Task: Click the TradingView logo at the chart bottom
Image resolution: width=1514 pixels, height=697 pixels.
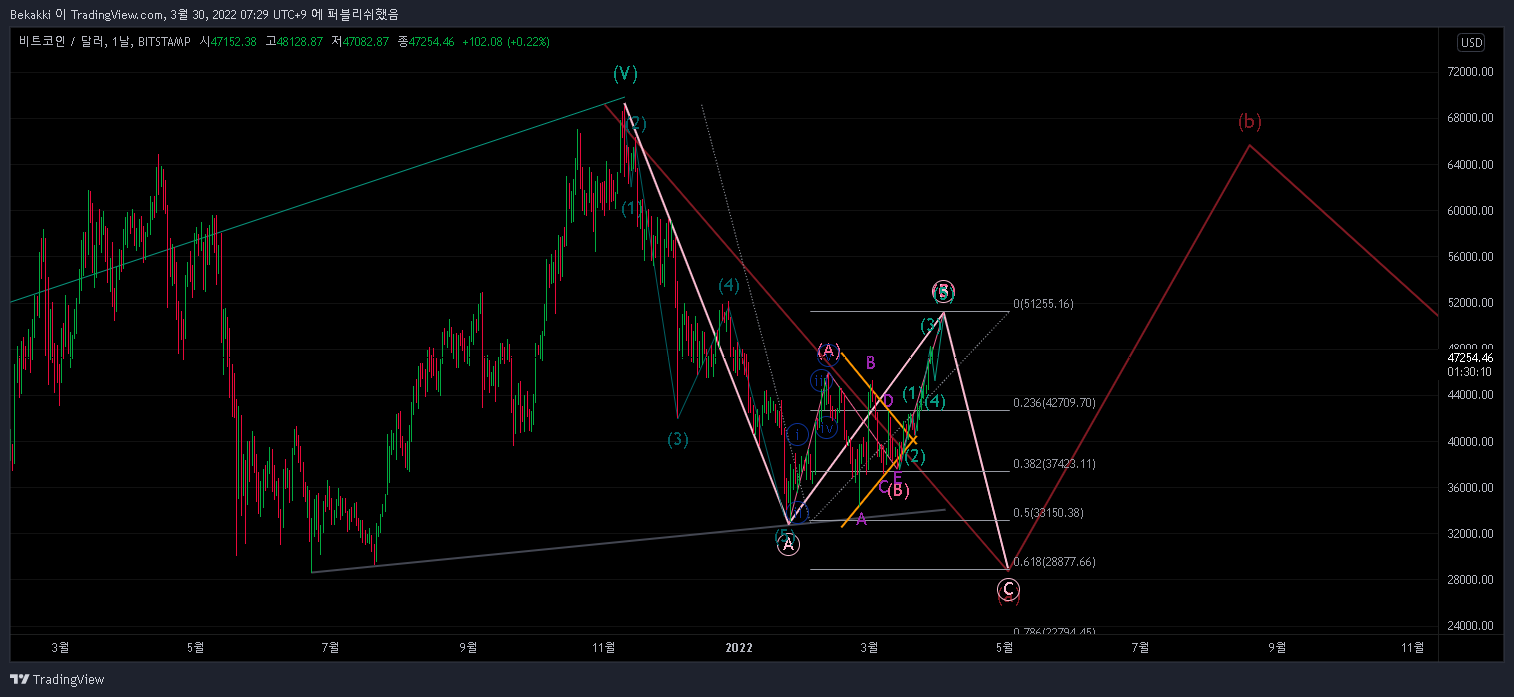Action: pyautogui.click(x=57, y=679)
